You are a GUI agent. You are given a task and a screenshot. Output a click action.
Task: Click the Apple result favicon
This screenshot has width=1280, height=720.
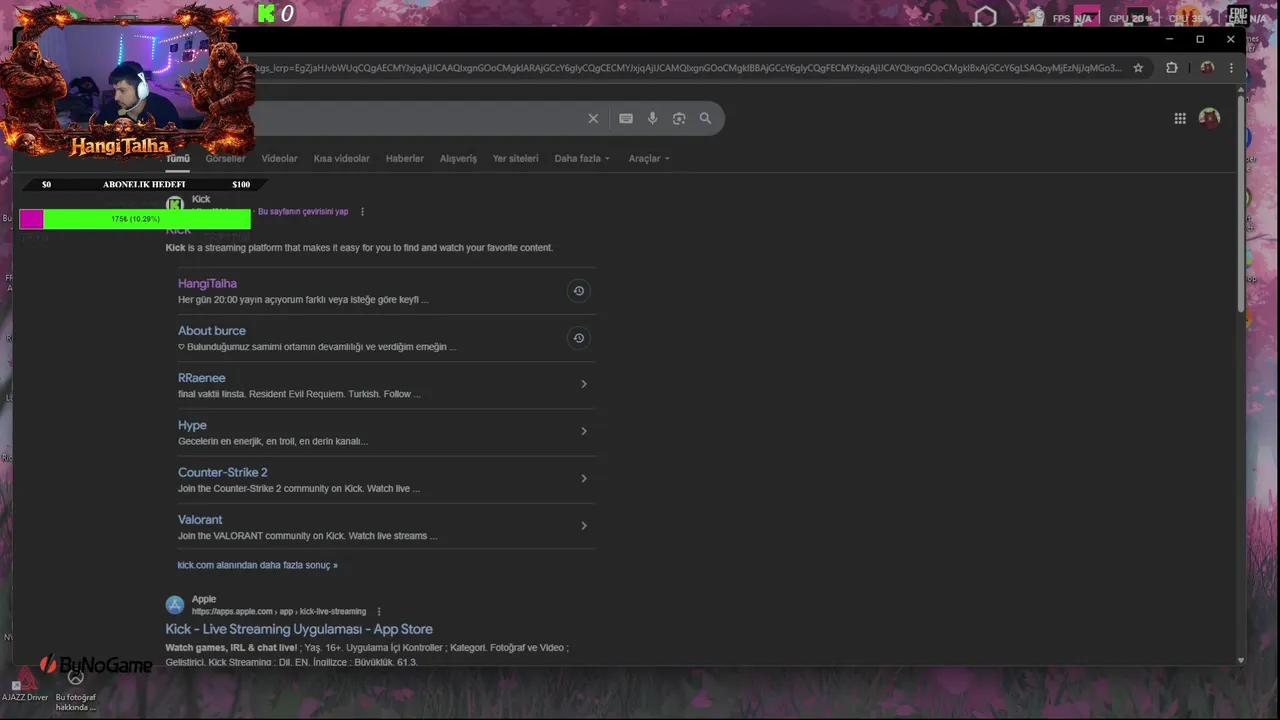coord(175,605)
